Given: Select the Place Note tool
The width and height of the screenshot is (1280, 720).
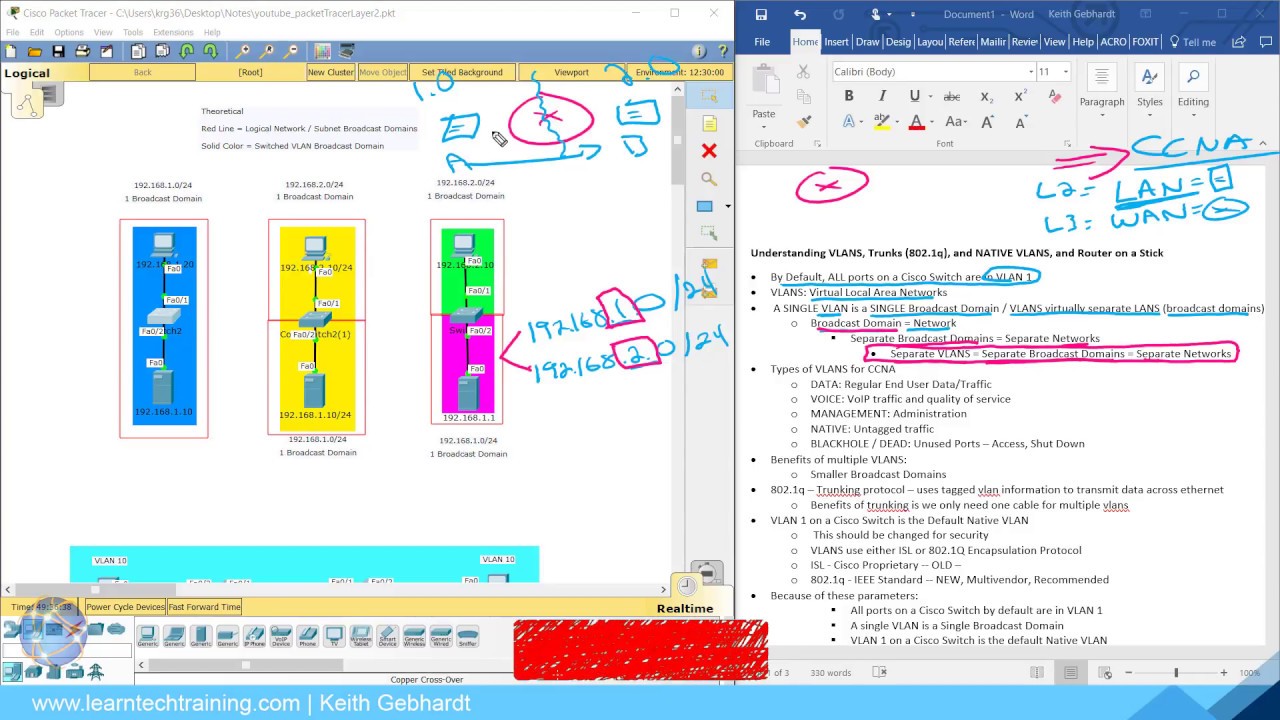Looking at the screenshot, I should tap(709, 124).
